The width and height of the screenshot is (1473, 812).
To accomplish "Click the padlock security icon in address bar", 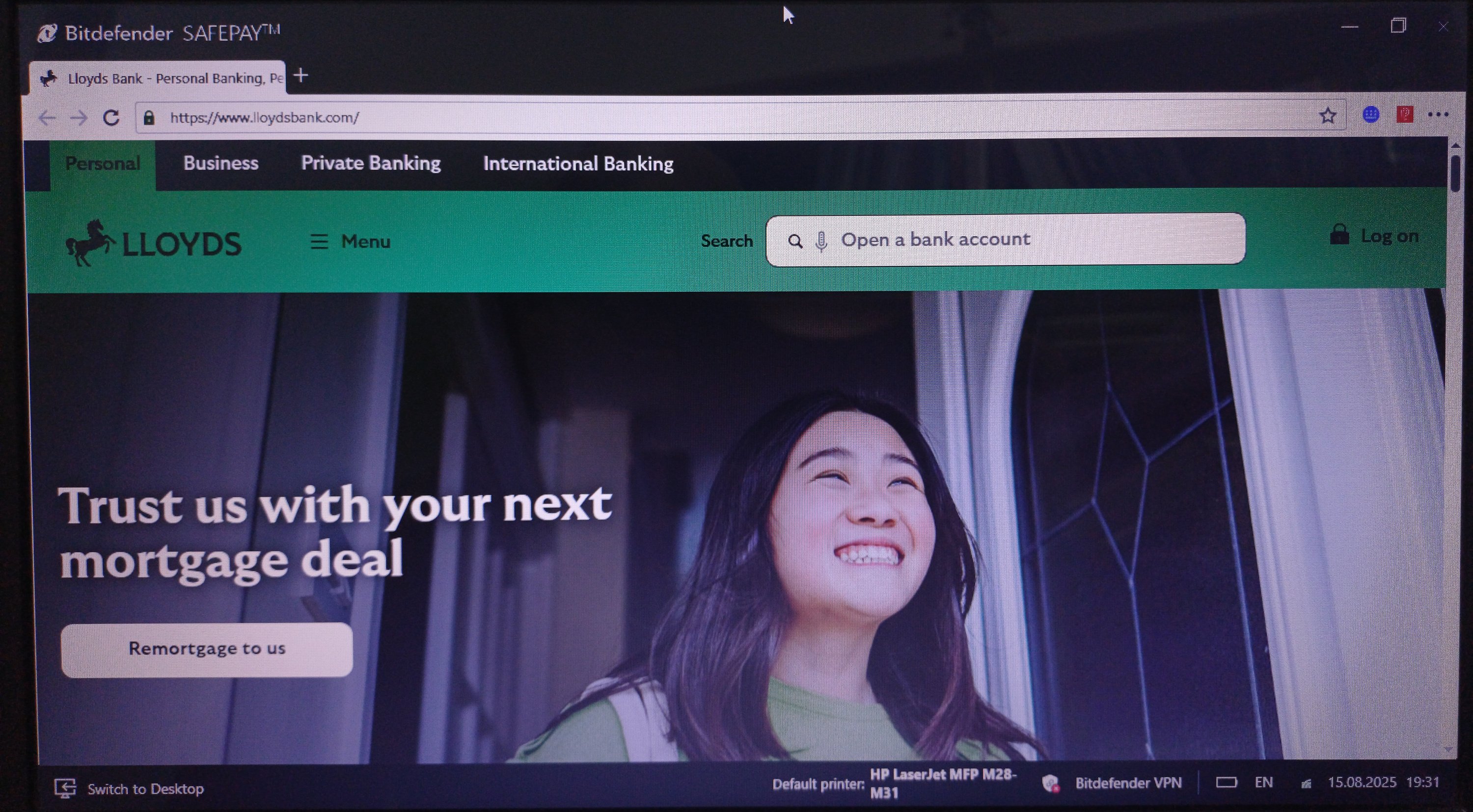I will (x=149, y=118).
